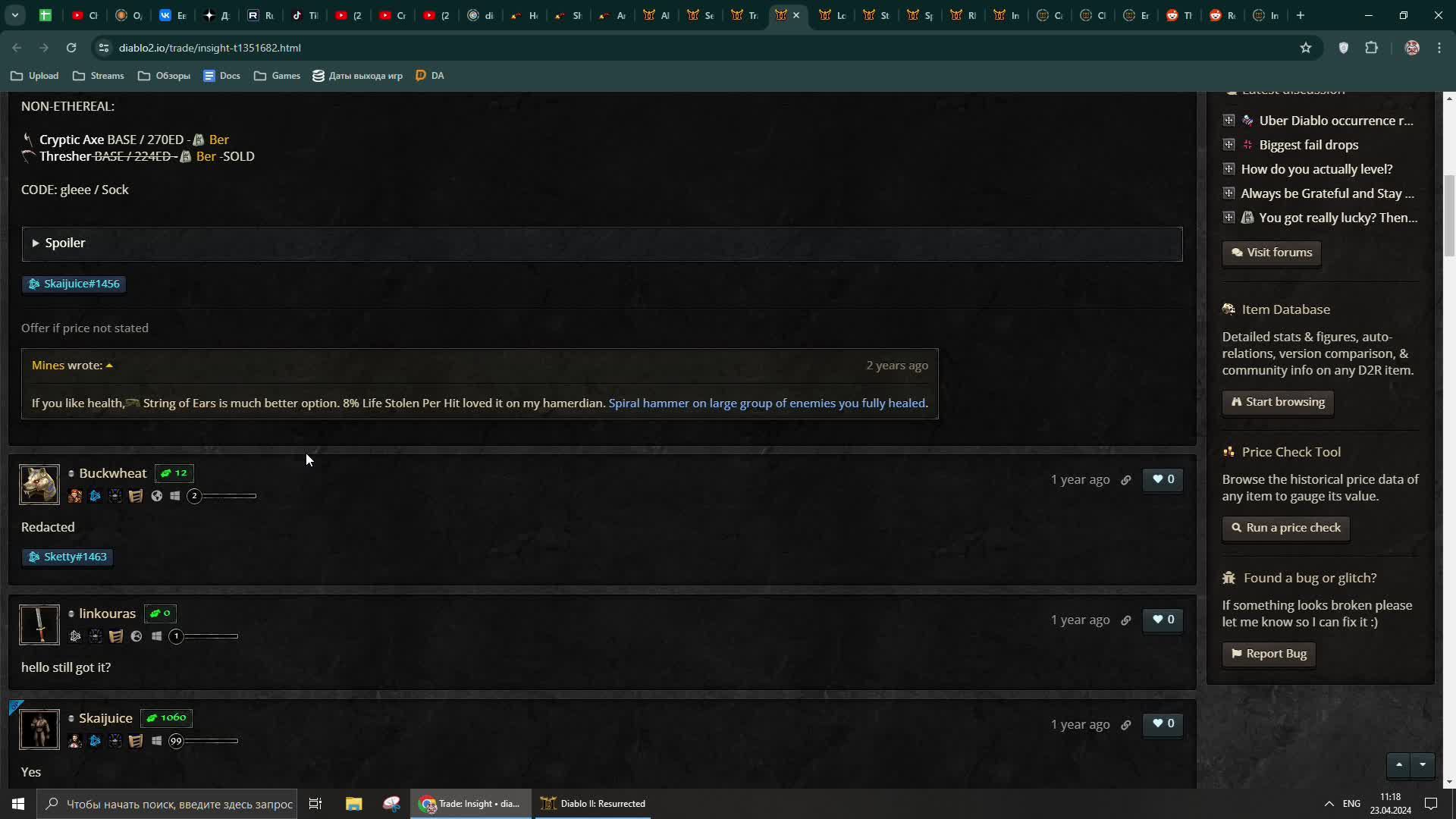Open the tab search dropdown arrow
The height and width of the screenshot is (819, 1456).
15,15
